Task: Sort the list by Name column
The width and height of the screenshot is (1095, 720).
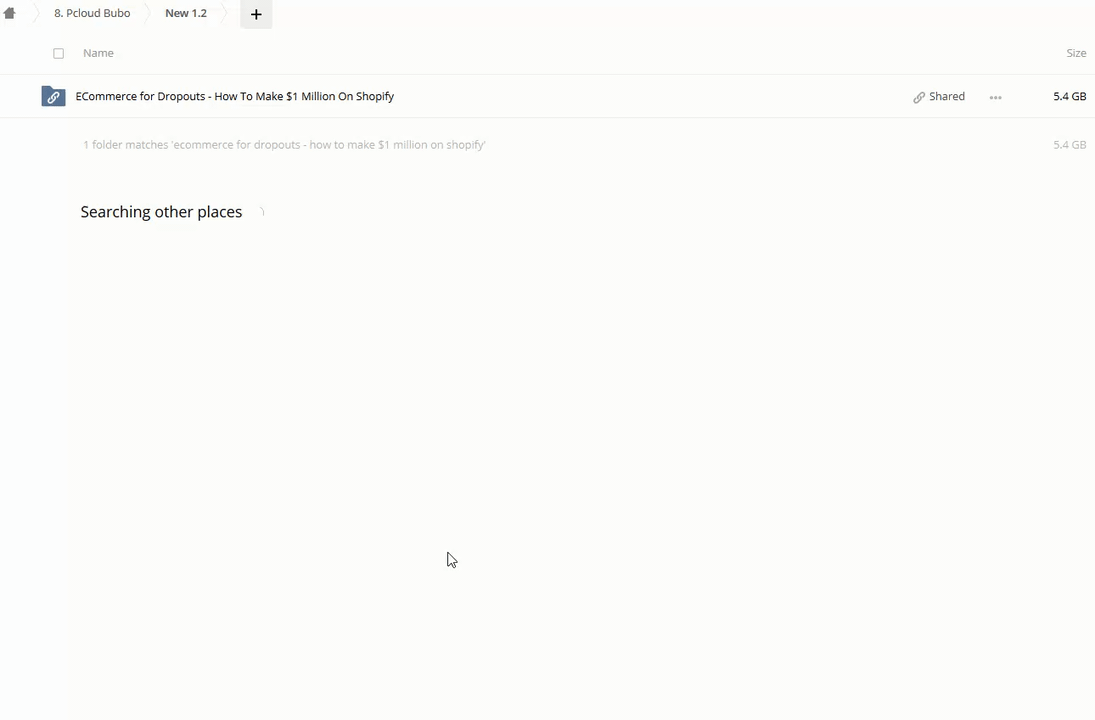Action: click(98, 53)
